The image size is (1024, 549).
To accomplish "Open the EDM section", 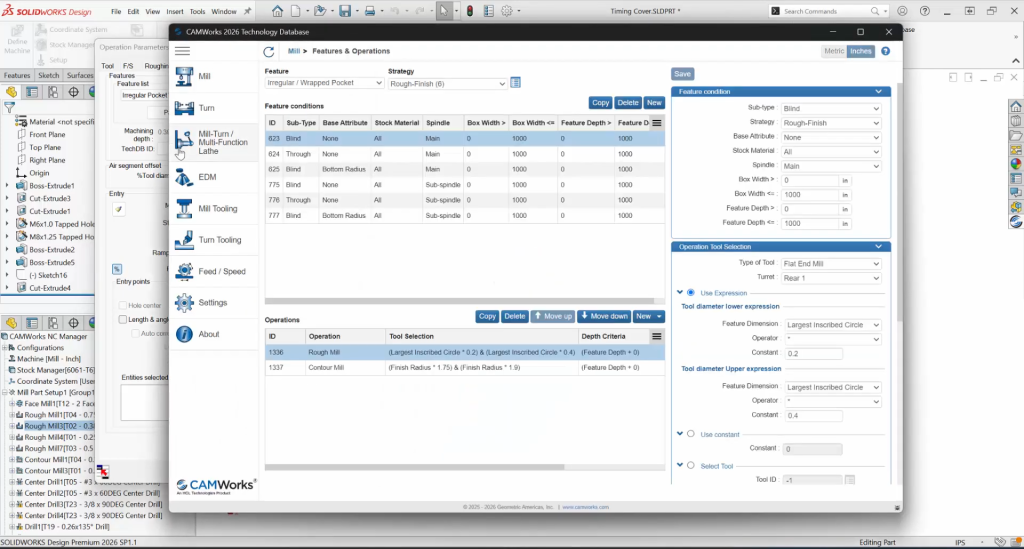I will [x=207, y=177].
